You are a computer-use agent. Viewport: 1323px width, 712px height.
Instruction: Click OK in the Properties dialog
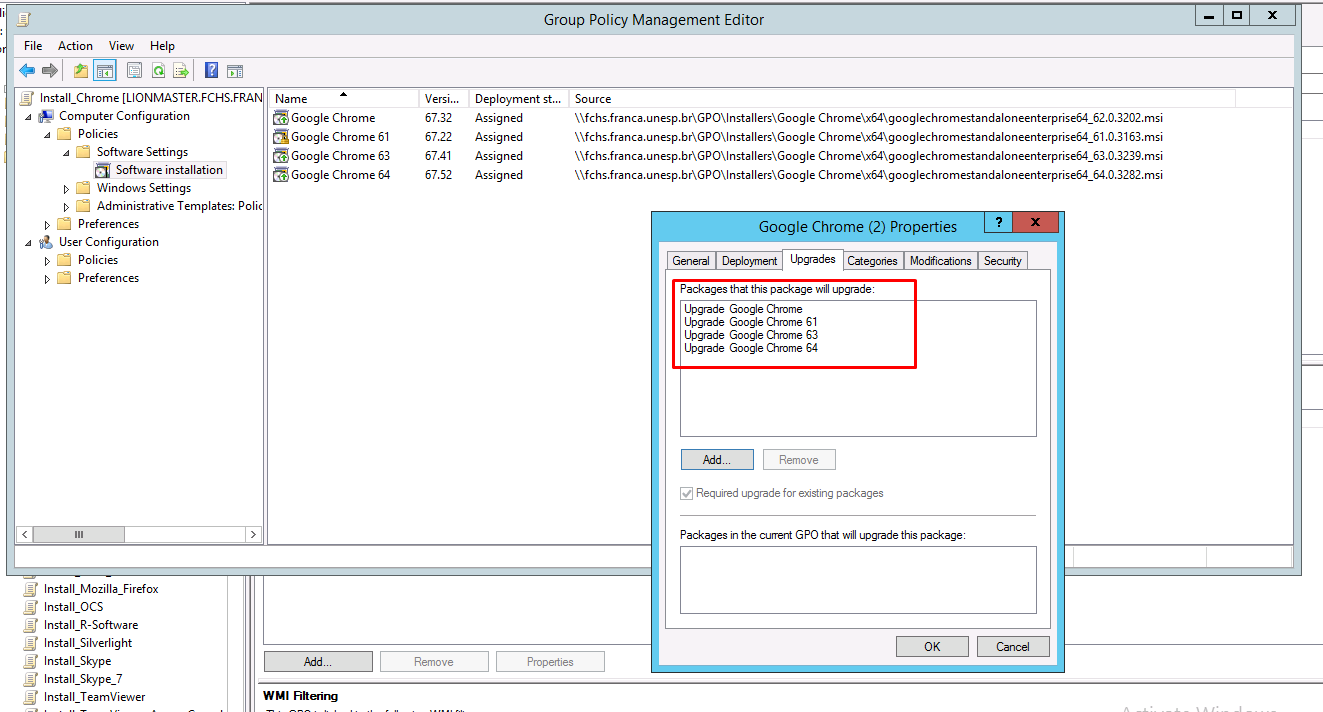click(x=932, y=647)
